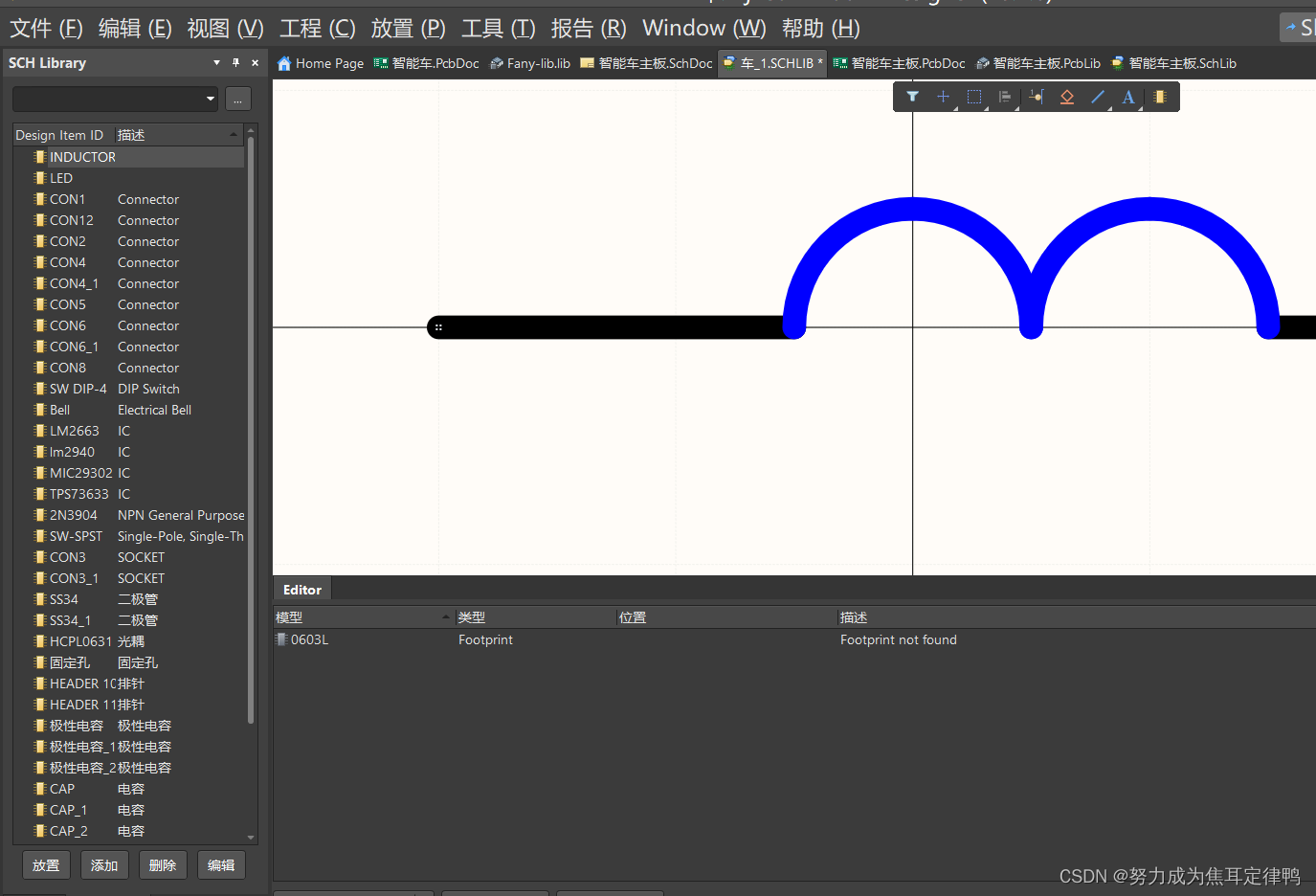Pin the SCH Library panel

(235, 62)
